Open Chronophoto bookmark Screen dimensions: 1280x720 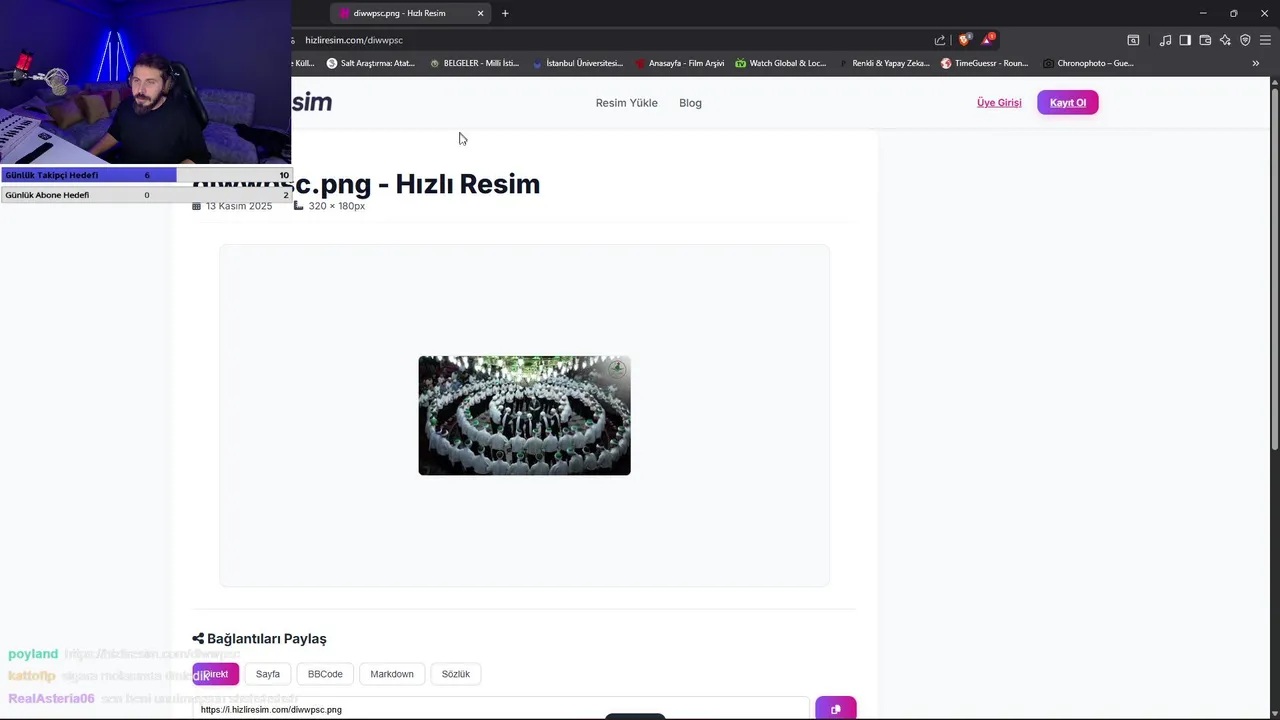[1088, 63]
